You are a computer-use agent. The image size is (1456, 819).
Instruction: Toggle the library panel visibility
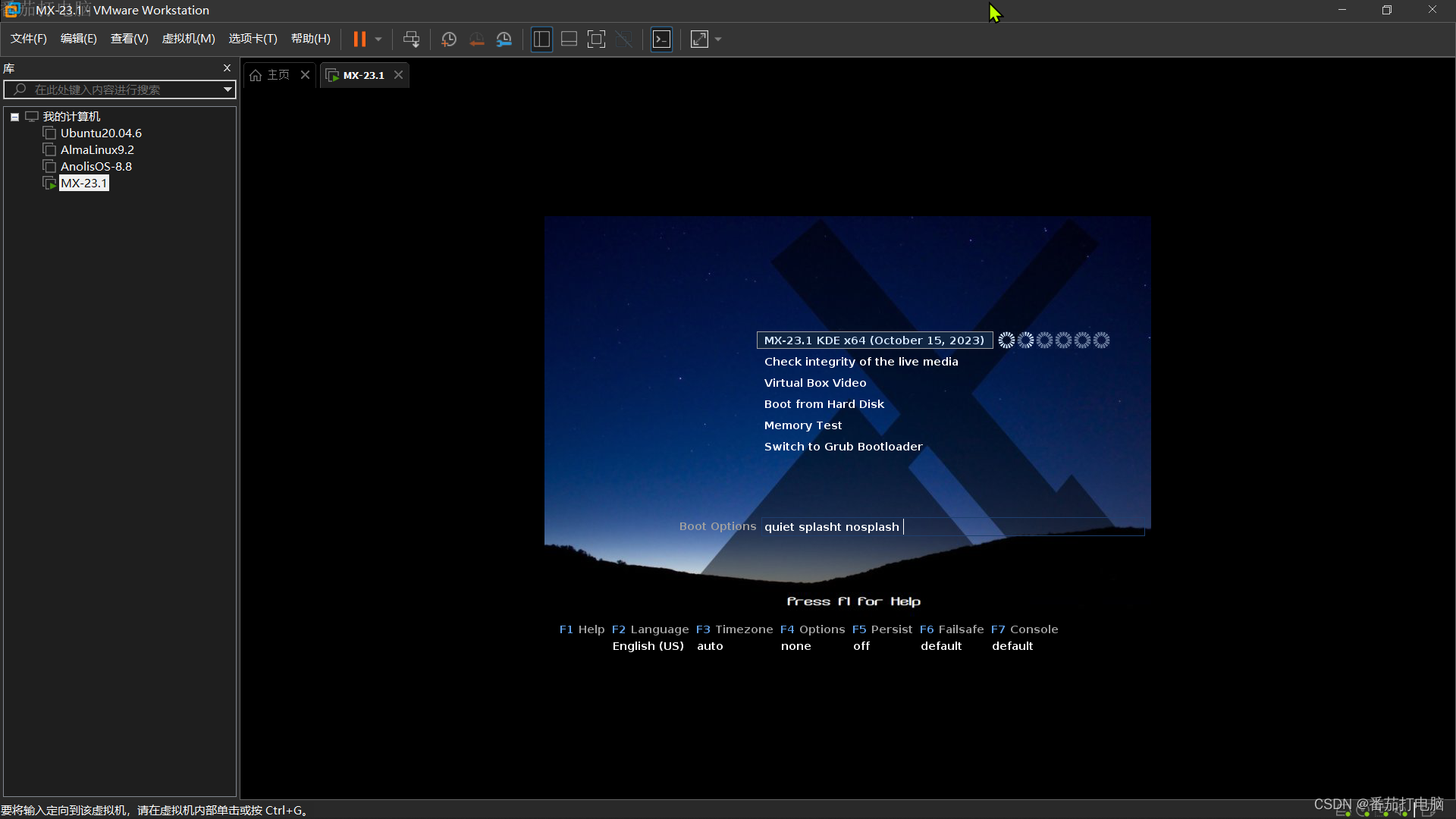point(226,67)
